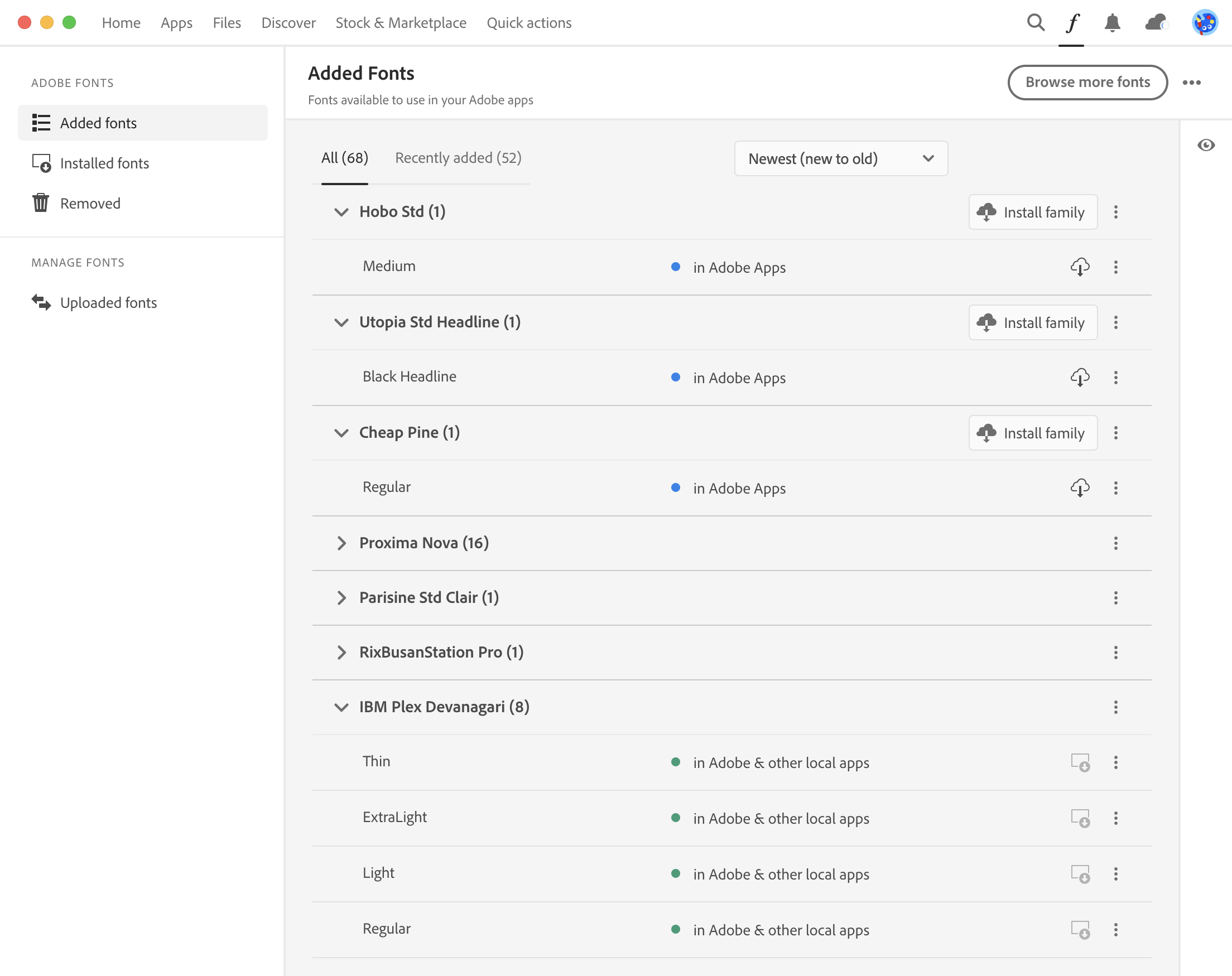The image size is (1232, 976).
Task: Toggle visibility eye icon on right panel
Action: [1206, 145]
